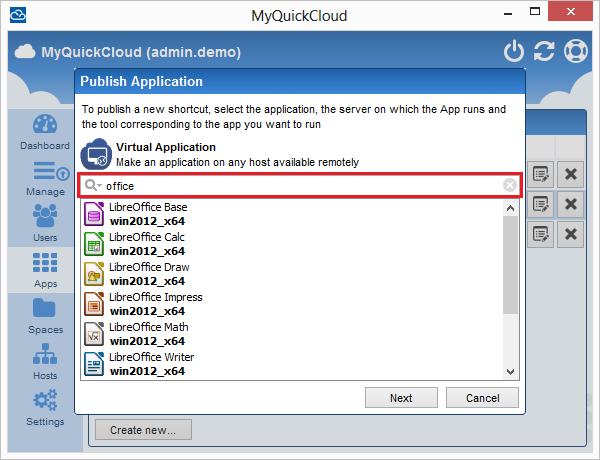Open the Hosts section
This screenshot has height=460, width=600.
click(45, 362)
